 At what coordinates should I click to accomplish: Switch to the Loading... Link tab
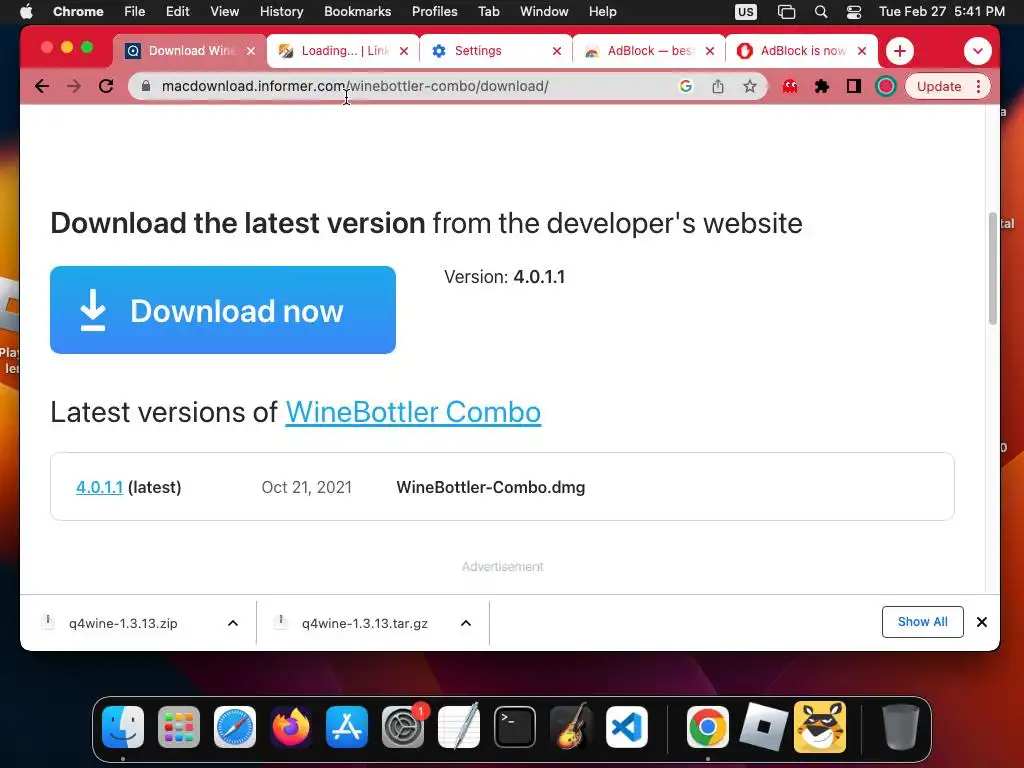pyautogui.click(x=344, y=51)
